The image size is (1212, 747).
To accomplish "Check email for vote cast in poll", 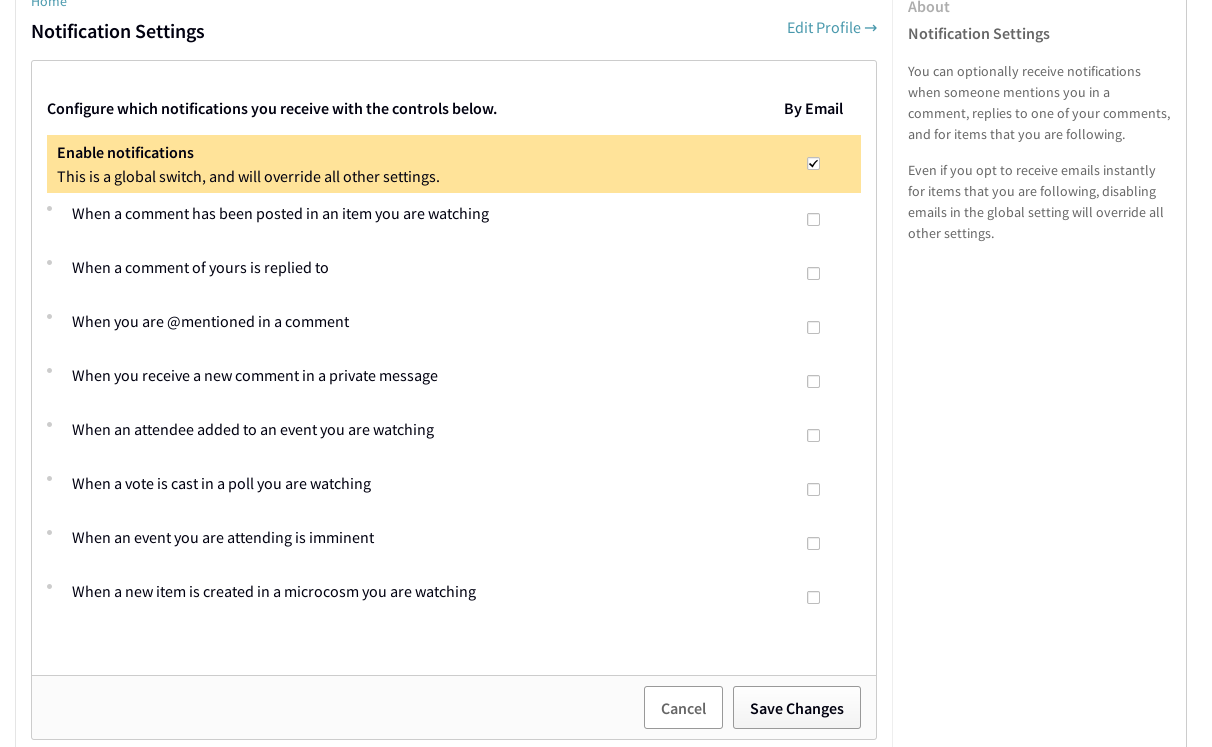I will click(x=813, y=489).
